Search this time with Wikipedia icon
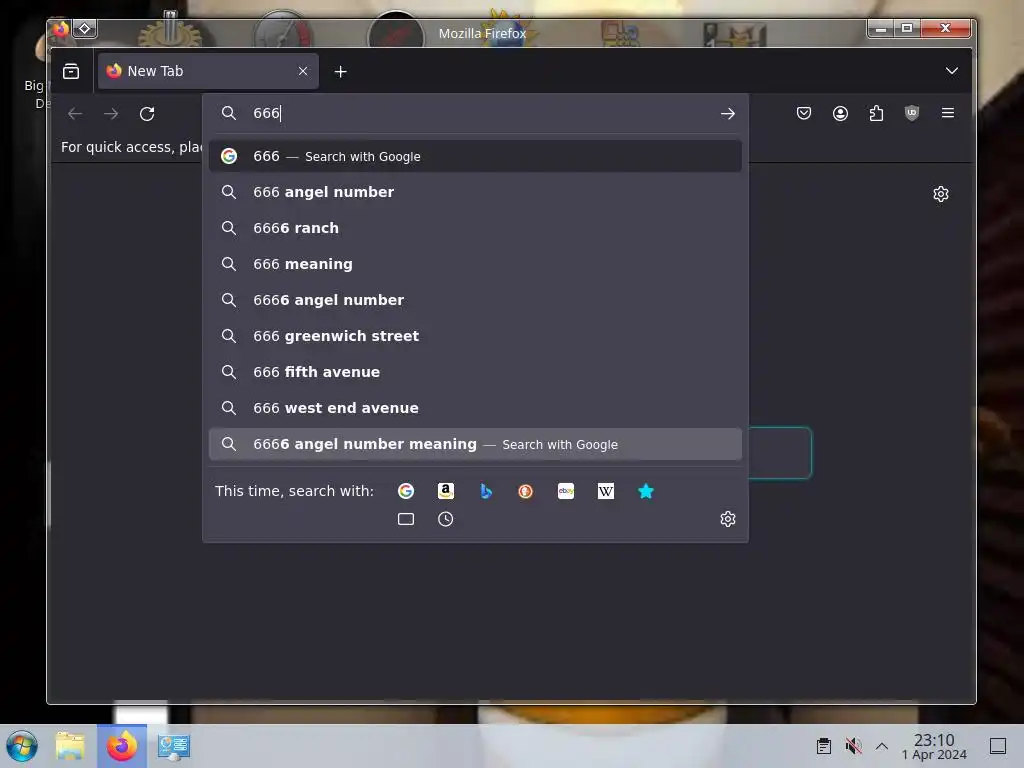Viewport: 1024px width, 768px height. click(605, 491)
